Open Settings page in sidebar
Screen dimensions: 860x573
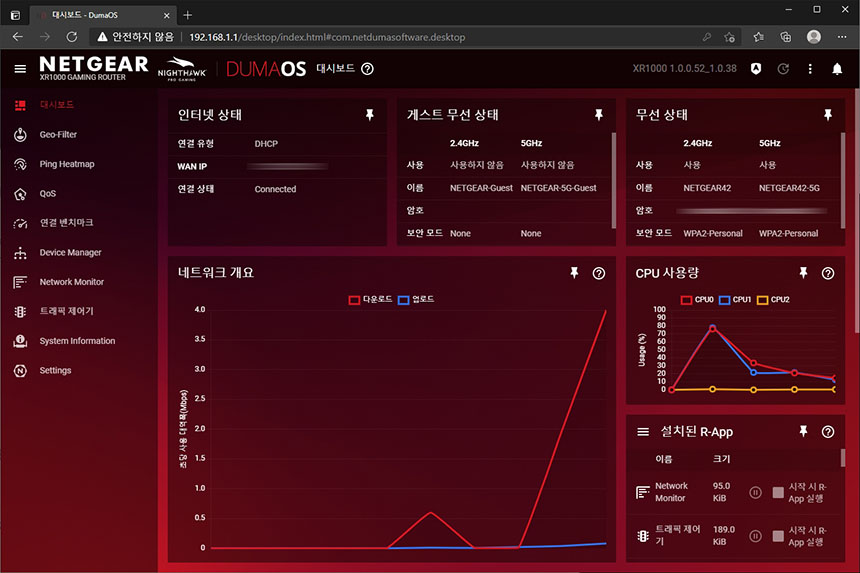55,371
